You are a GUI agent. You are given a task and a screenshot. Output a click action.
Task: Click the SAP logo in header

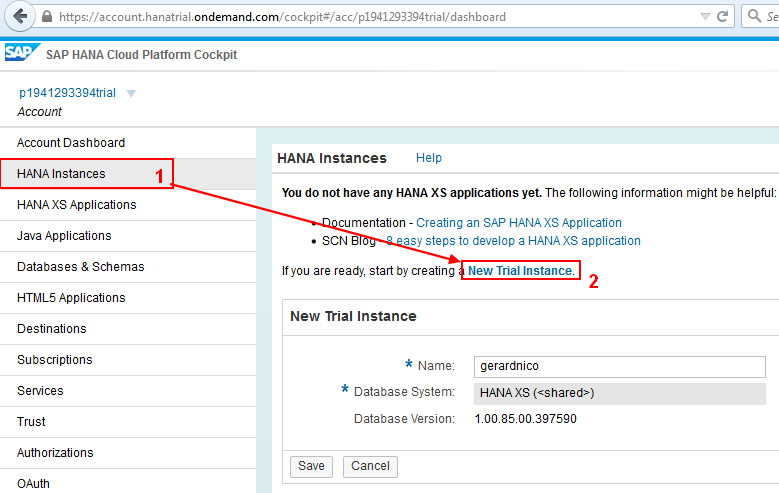[x=20, y=54]
